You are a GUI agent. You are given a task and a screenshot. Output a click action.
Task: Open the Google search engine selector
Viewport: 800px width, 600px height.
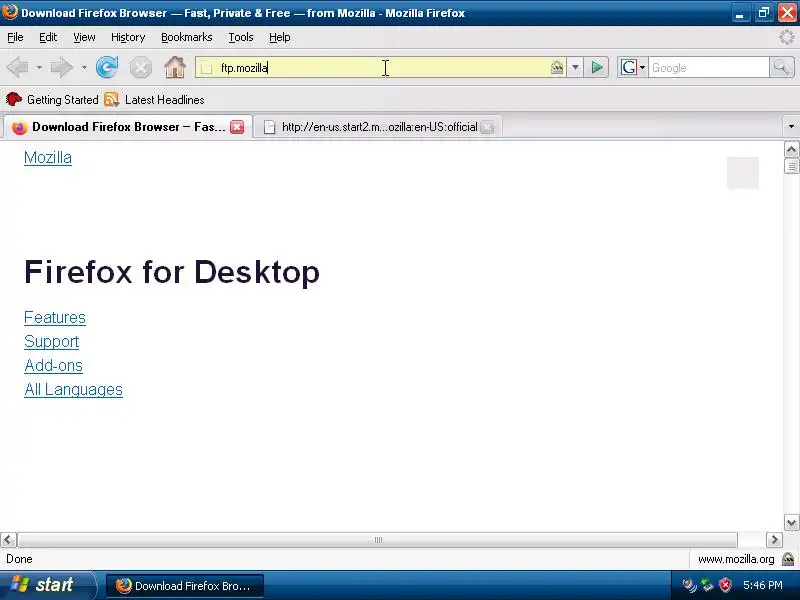click(632, 67)
